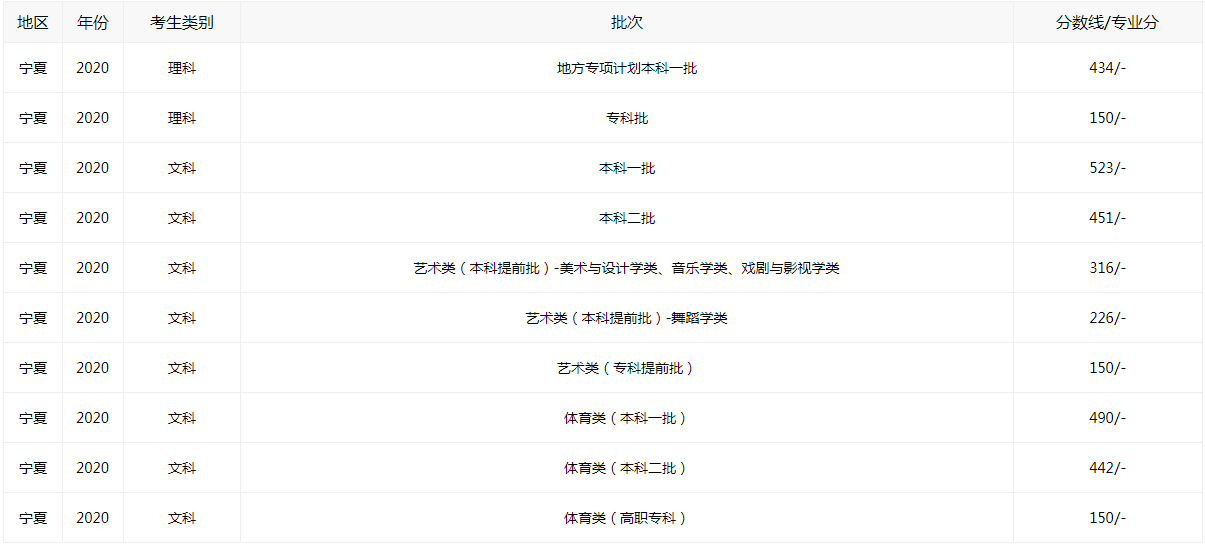
Task: Click the 年份 column header
Action: pos(92,23)
